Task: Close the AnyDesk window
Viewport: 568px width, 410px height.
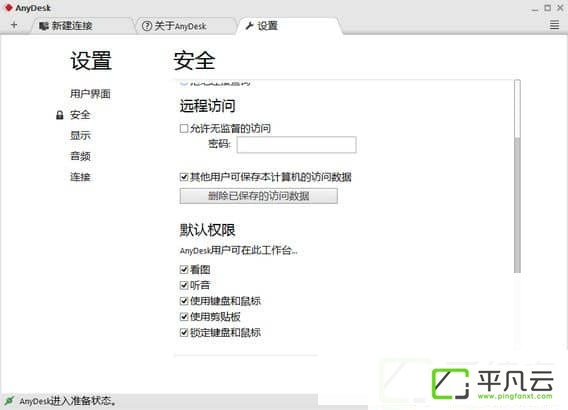Action: [560, 8]
